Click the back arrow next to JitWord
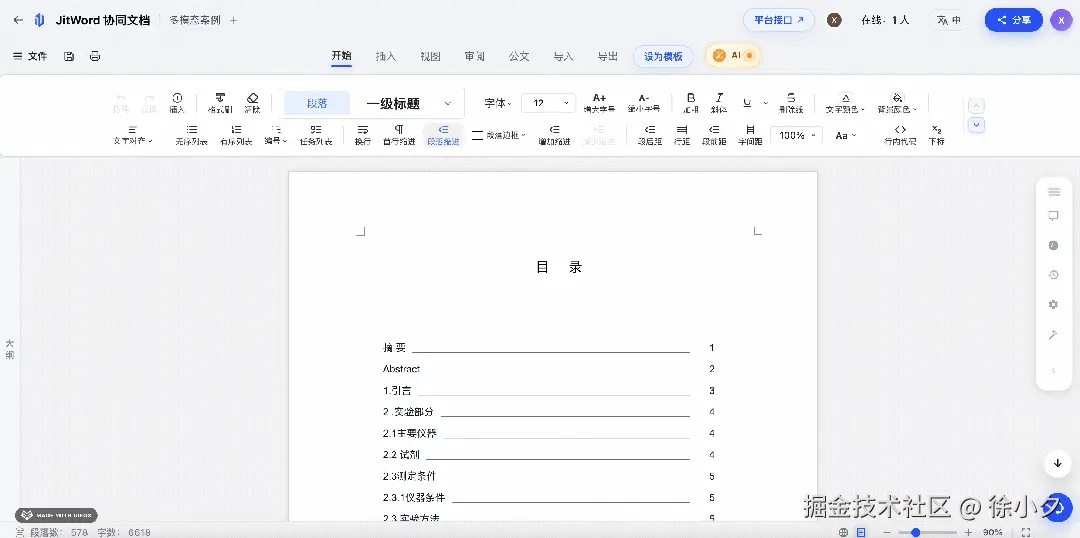Screen dimensions: 1080x538 (x=18, y=20)
